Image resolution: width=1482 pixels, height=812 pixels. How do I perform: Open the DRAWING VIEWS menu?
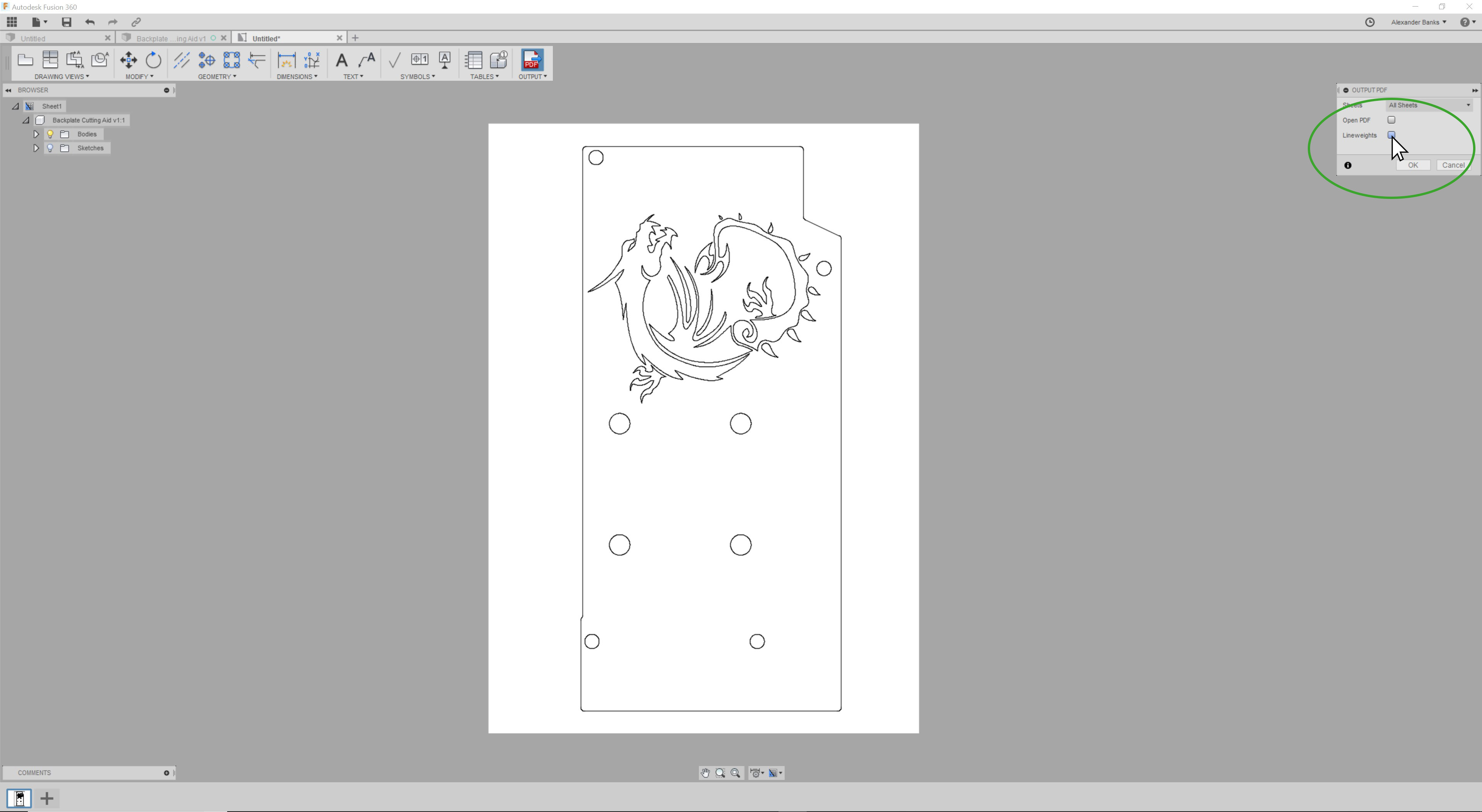(x=61, y=76)
